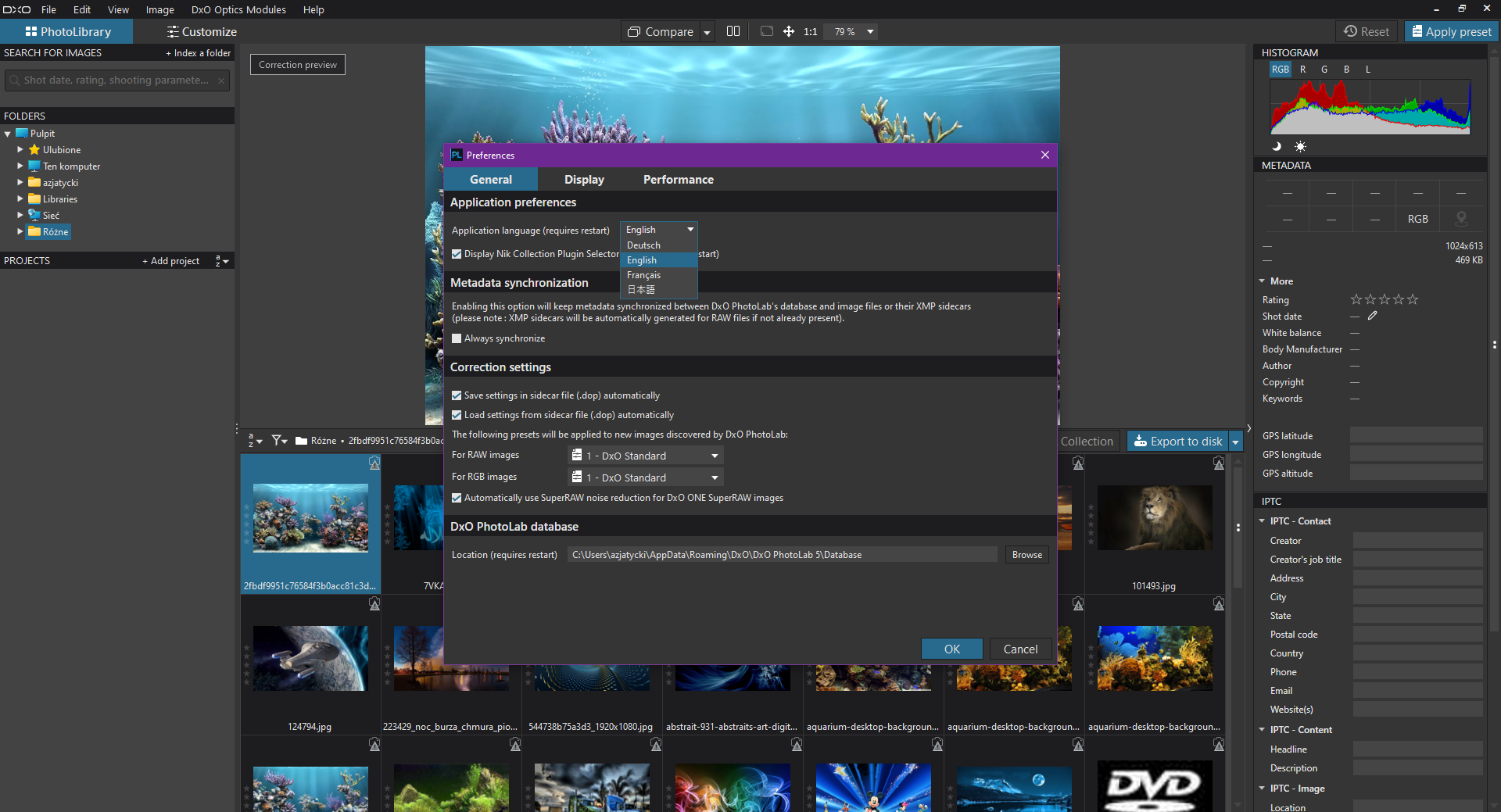Screen dimensions: 1501x812
Task: Switch to Performance preferences tab
Action: pos(679,180)
